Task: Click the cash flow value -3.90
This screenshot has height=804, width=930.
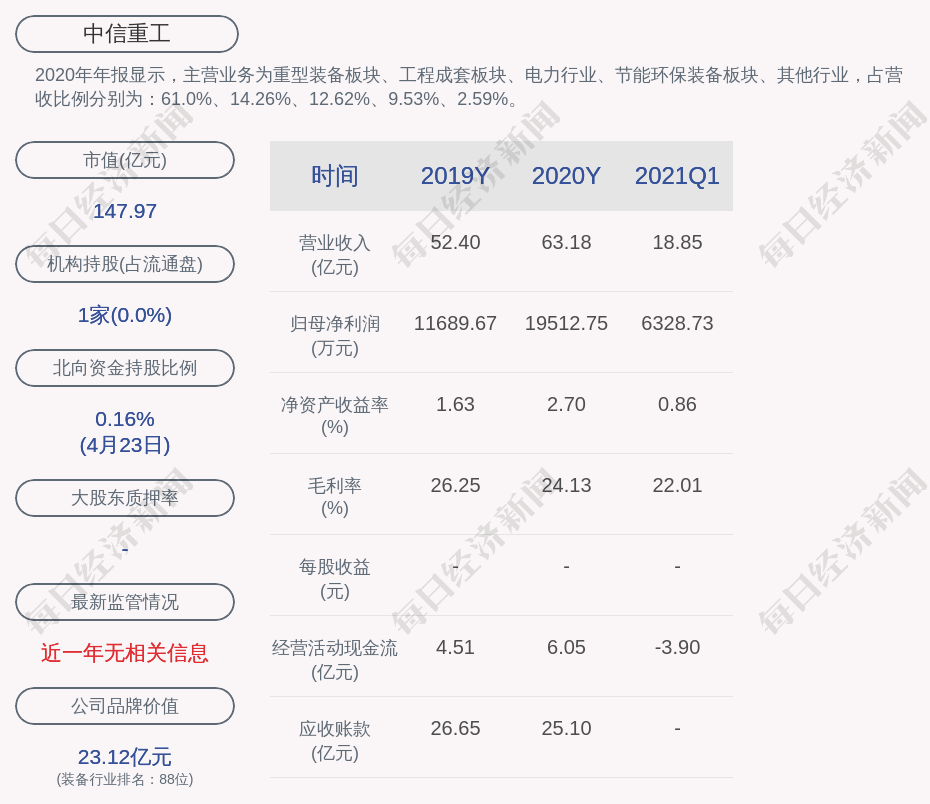Action: tap(677, 647)
